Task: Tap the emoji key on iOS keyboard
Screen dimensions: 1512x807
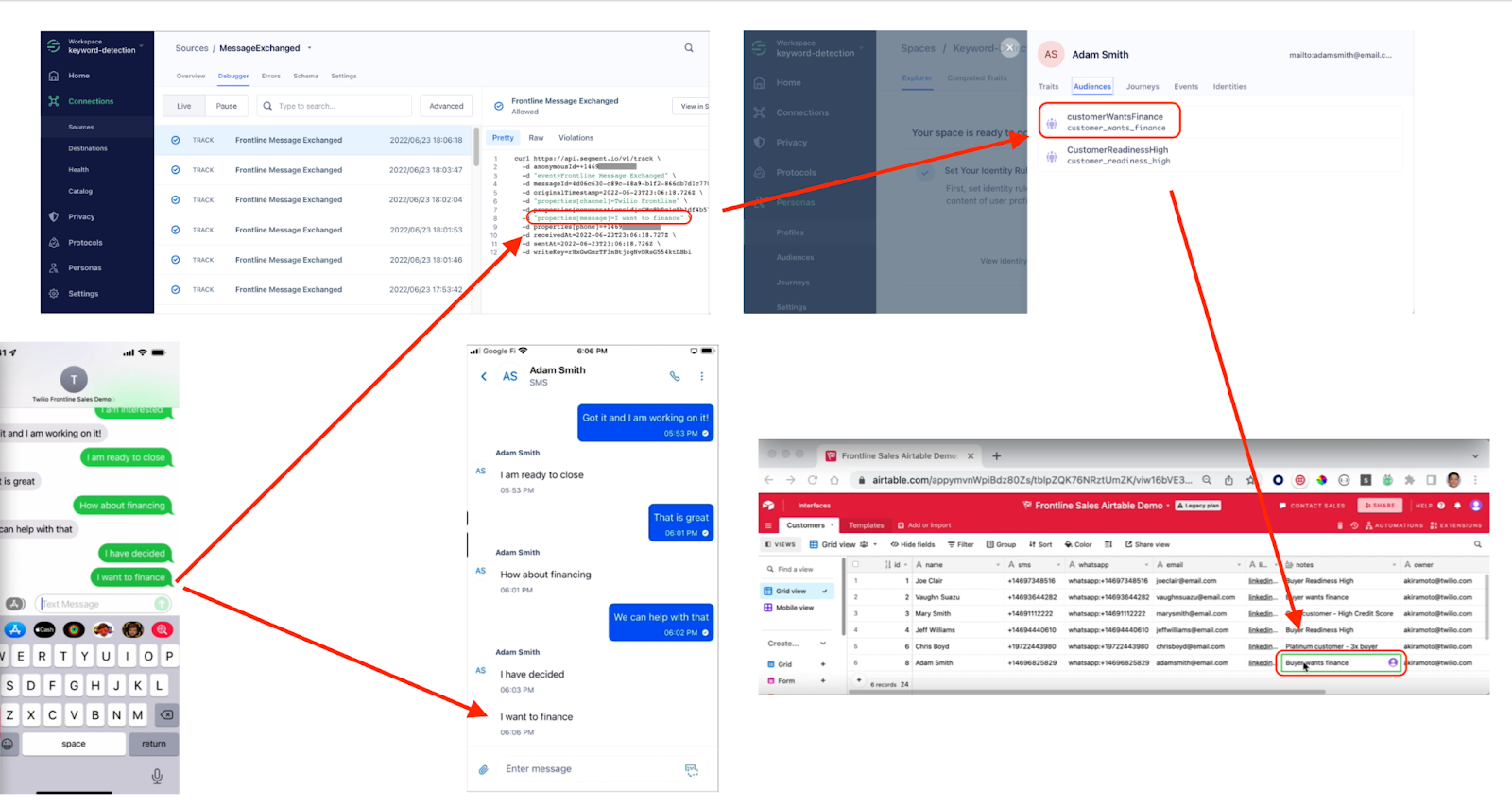Action: click(x=8, y=744)
